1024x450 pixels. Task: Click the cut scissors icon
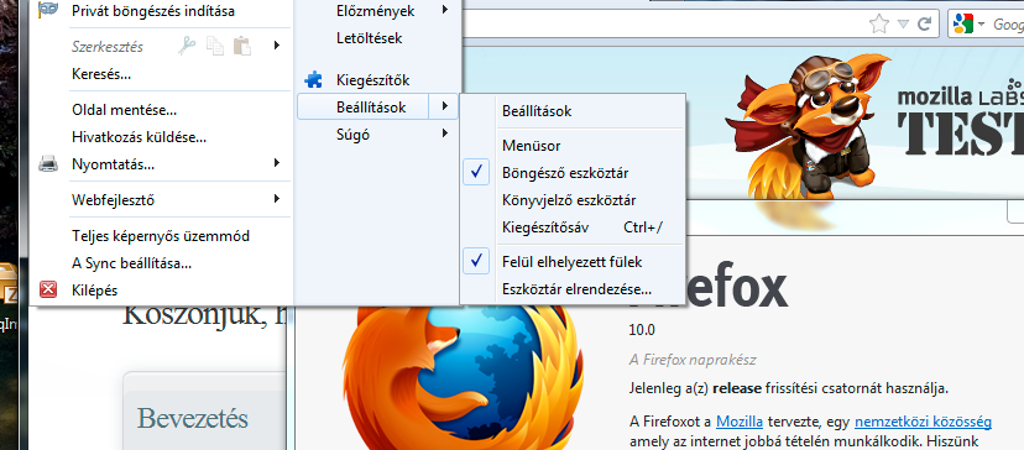pos(187,46)
